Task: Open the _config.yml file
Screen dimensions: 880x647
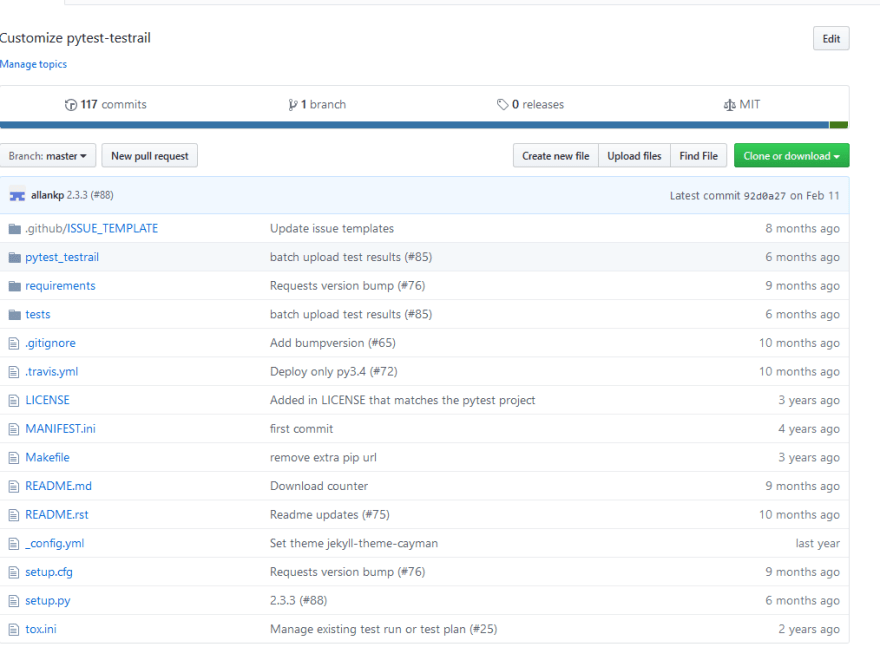Action: point(54,543)
